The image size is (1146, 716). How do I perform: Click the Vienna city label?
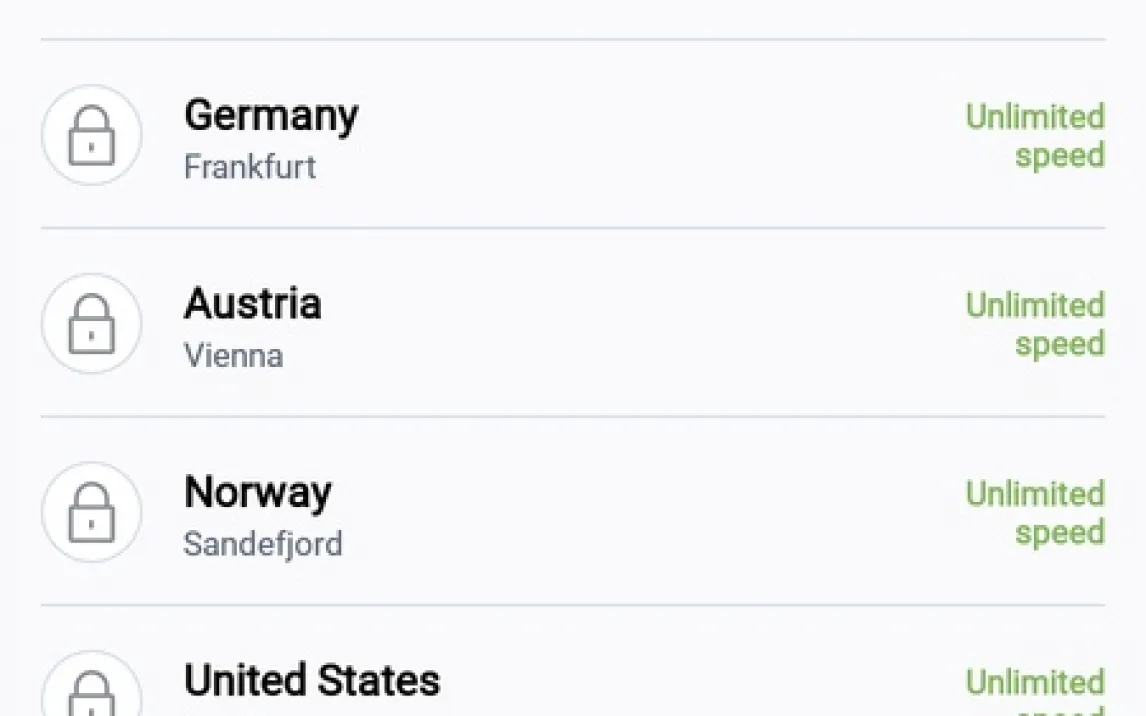click(233, 355)
